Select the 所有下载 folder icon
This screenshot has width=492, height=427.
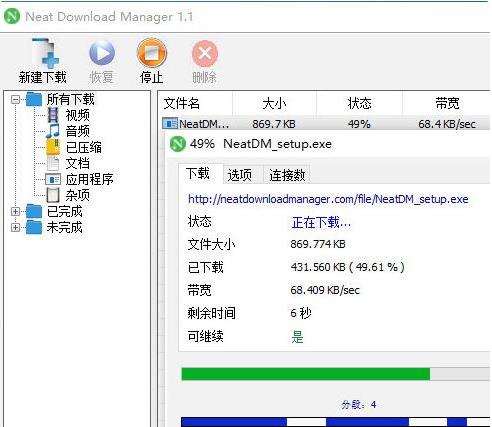click(x=34, y=99)
